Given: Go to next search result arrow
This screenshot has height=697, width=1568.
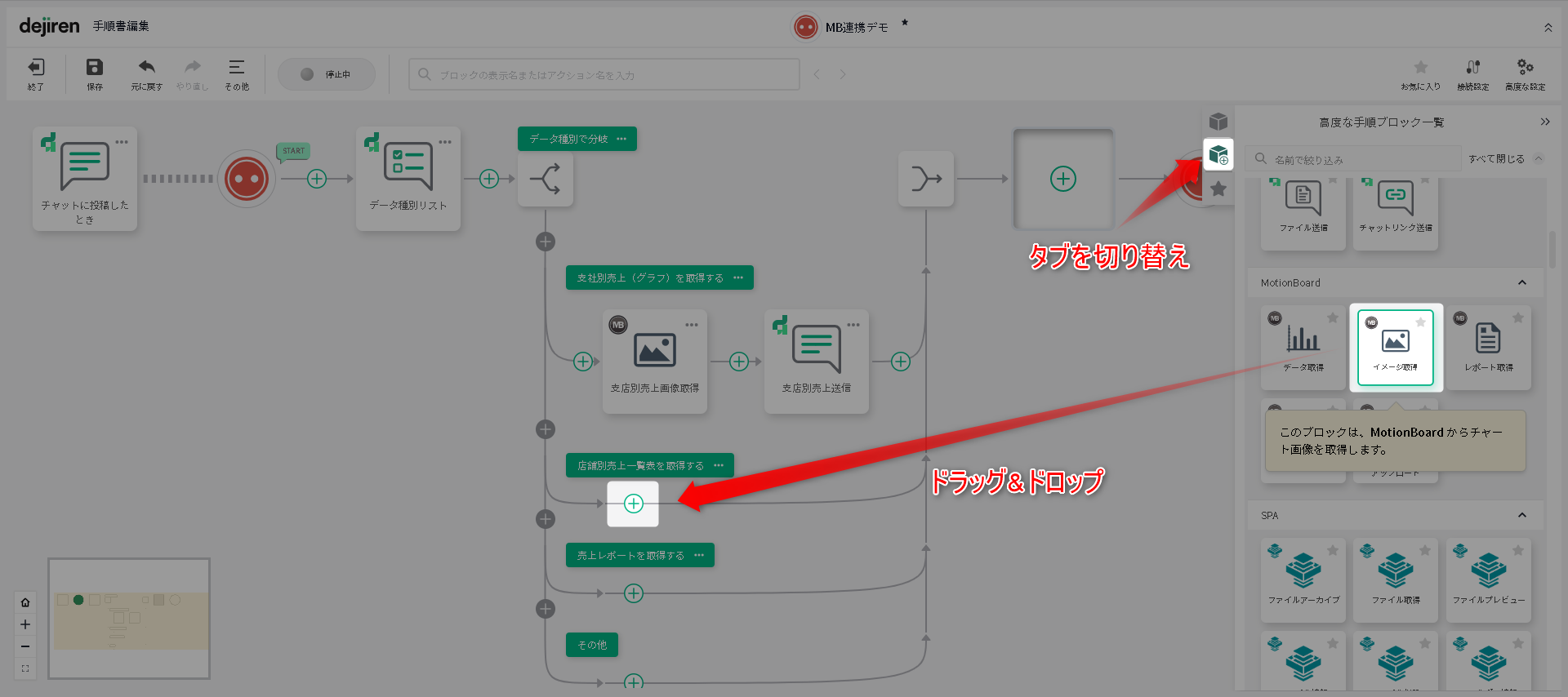Looking at the screenshot, I should [x=843, y=74].
